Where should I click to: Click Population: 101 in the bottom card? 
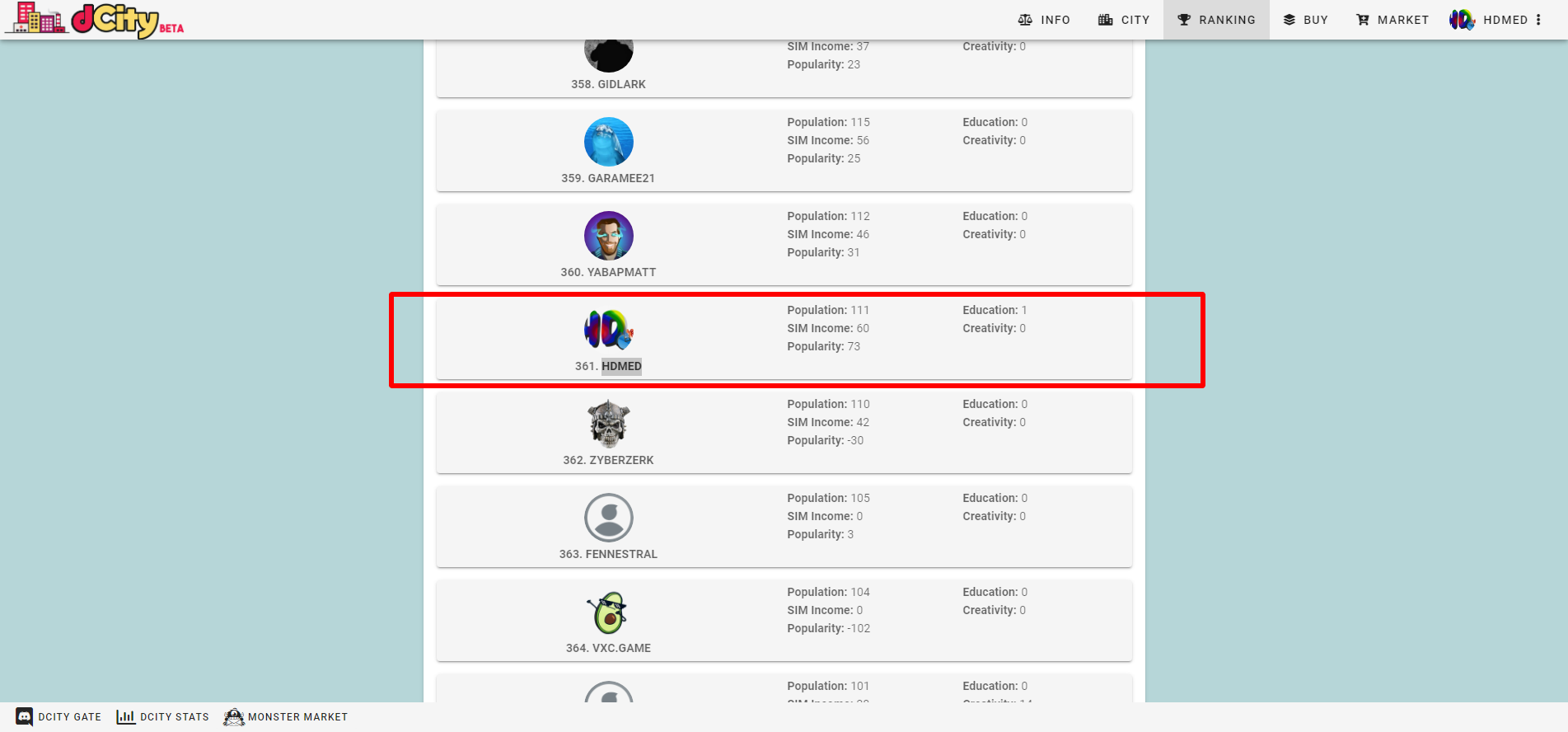click(x=828, y=686)
